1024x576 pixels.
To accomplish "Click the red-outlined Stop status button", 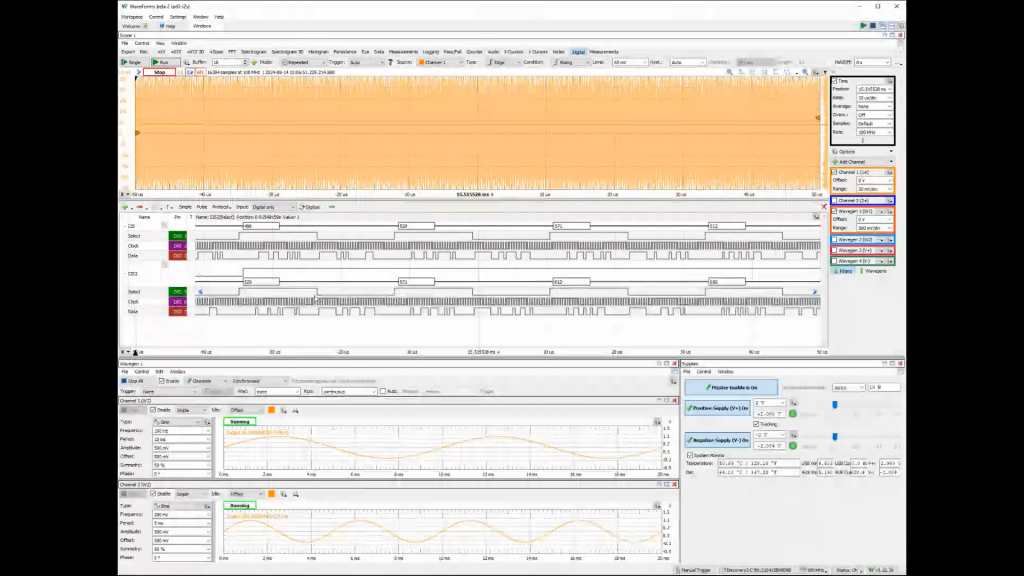I will point(159,72).
